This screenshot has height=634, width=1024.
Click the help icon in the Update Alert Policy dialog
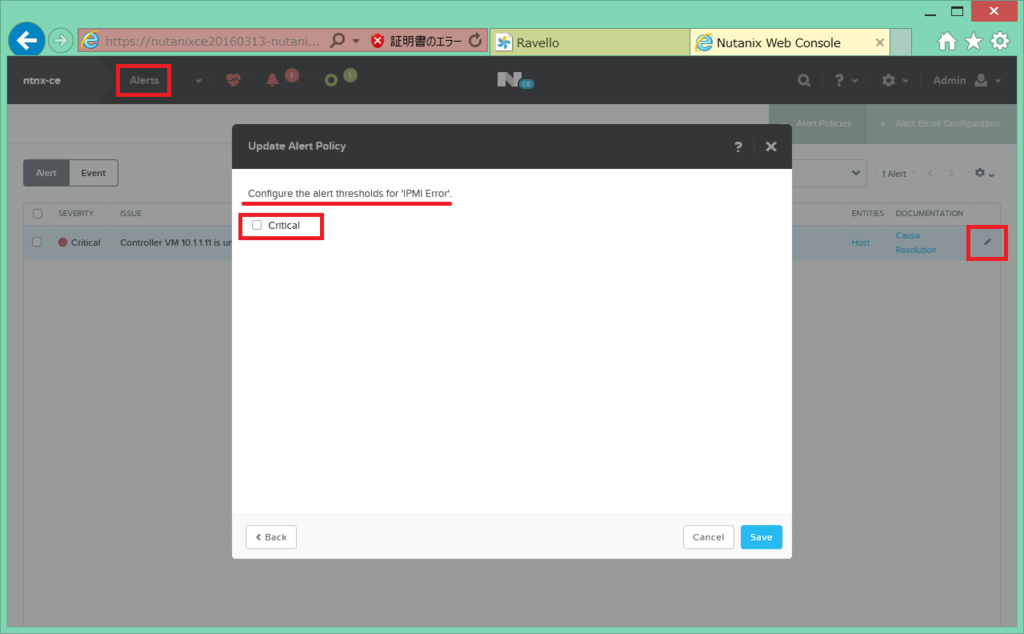[x=738, y=147]
